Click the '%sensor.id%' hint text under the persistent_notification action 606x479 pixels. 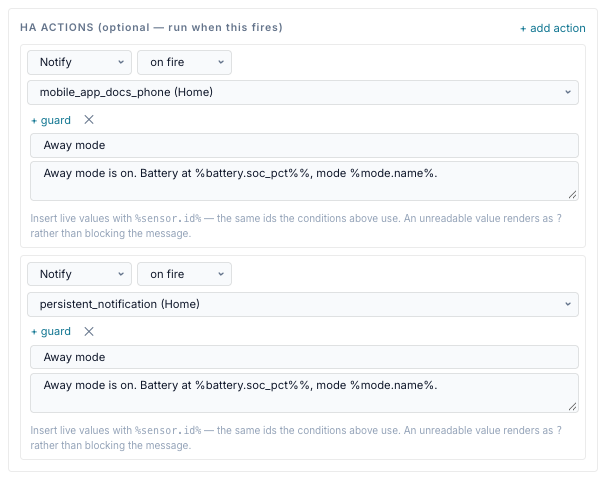(x=168, y=430)
